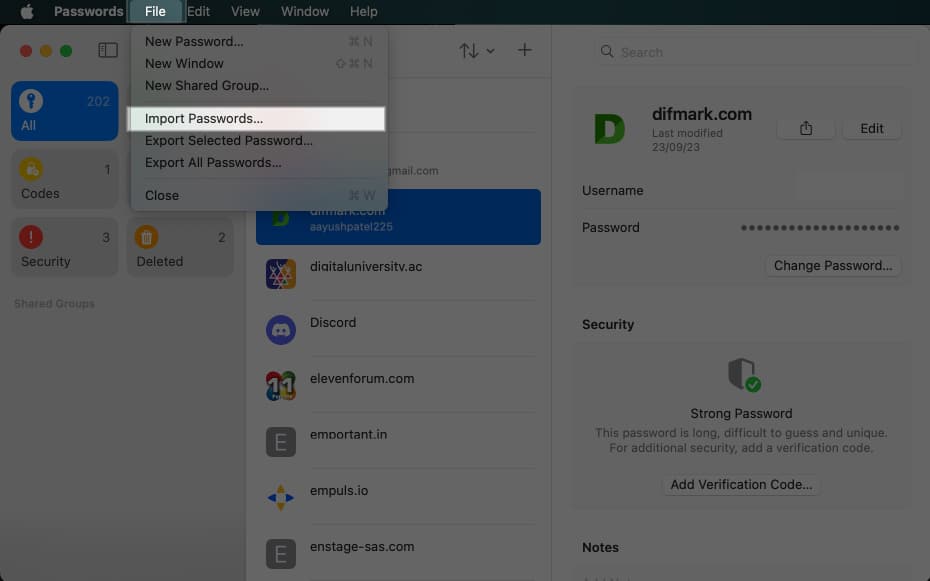Add a new password with plus icon
Screen dimensions: 930x581
524,50
